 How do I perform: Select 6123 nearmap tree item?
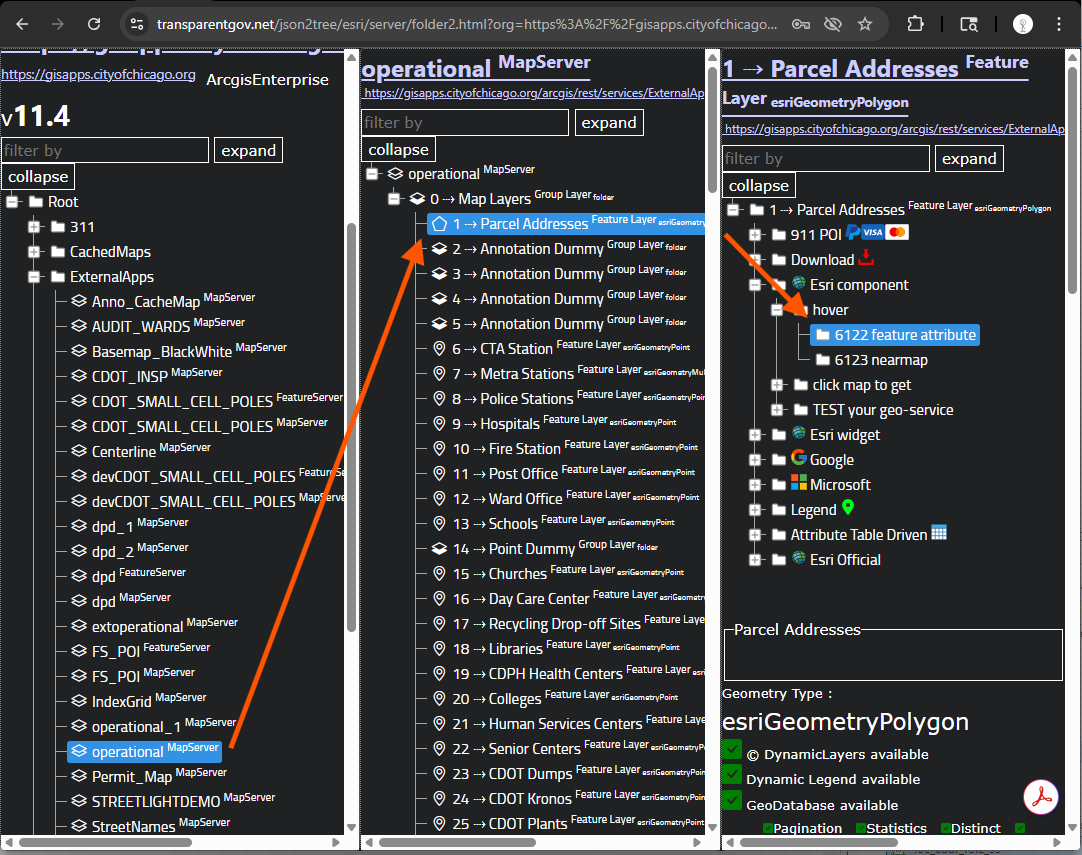(872, 360)
